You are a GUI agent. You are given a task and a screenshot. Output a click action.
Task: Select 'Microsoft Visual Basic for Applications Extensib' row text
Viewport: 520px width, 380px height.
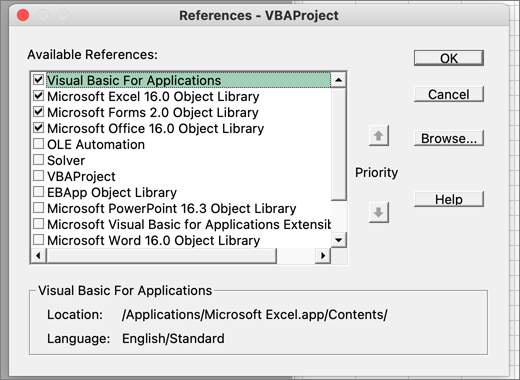coord(189,224)
